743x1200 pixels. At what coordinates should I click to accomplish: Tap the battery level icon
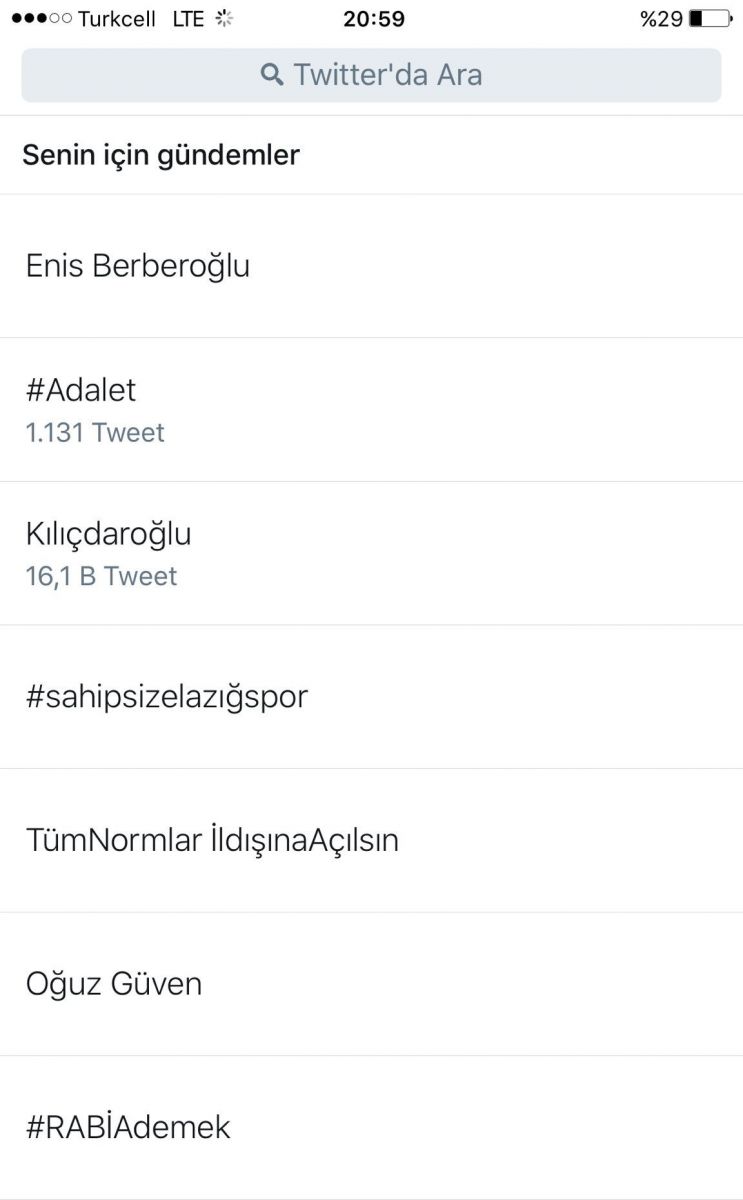click(x=711, y=19)
